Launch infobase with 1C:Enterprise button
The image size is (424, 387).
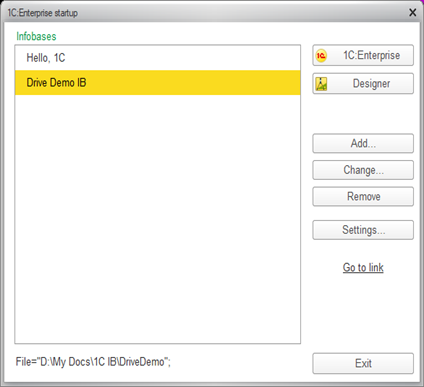363,55
